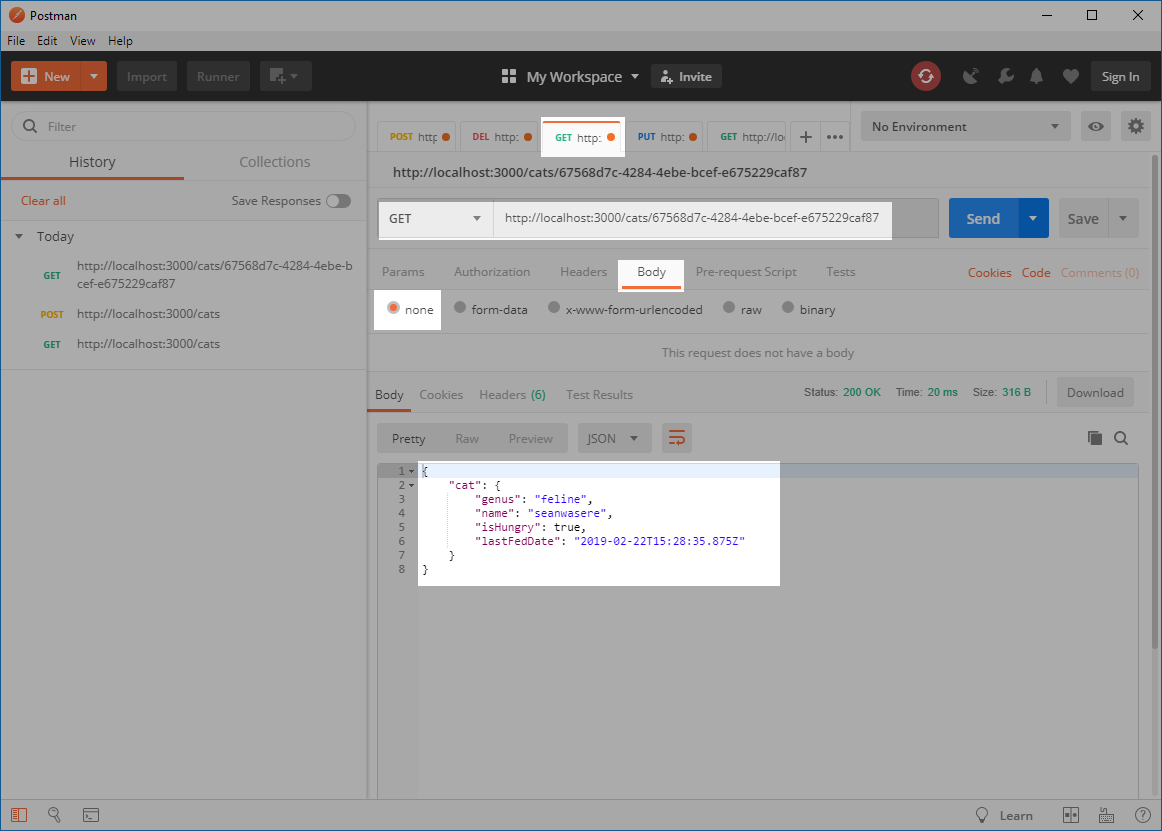Open the Authorization tab
The width and height of the screenshot is (1162, 831).
(492, 272)
